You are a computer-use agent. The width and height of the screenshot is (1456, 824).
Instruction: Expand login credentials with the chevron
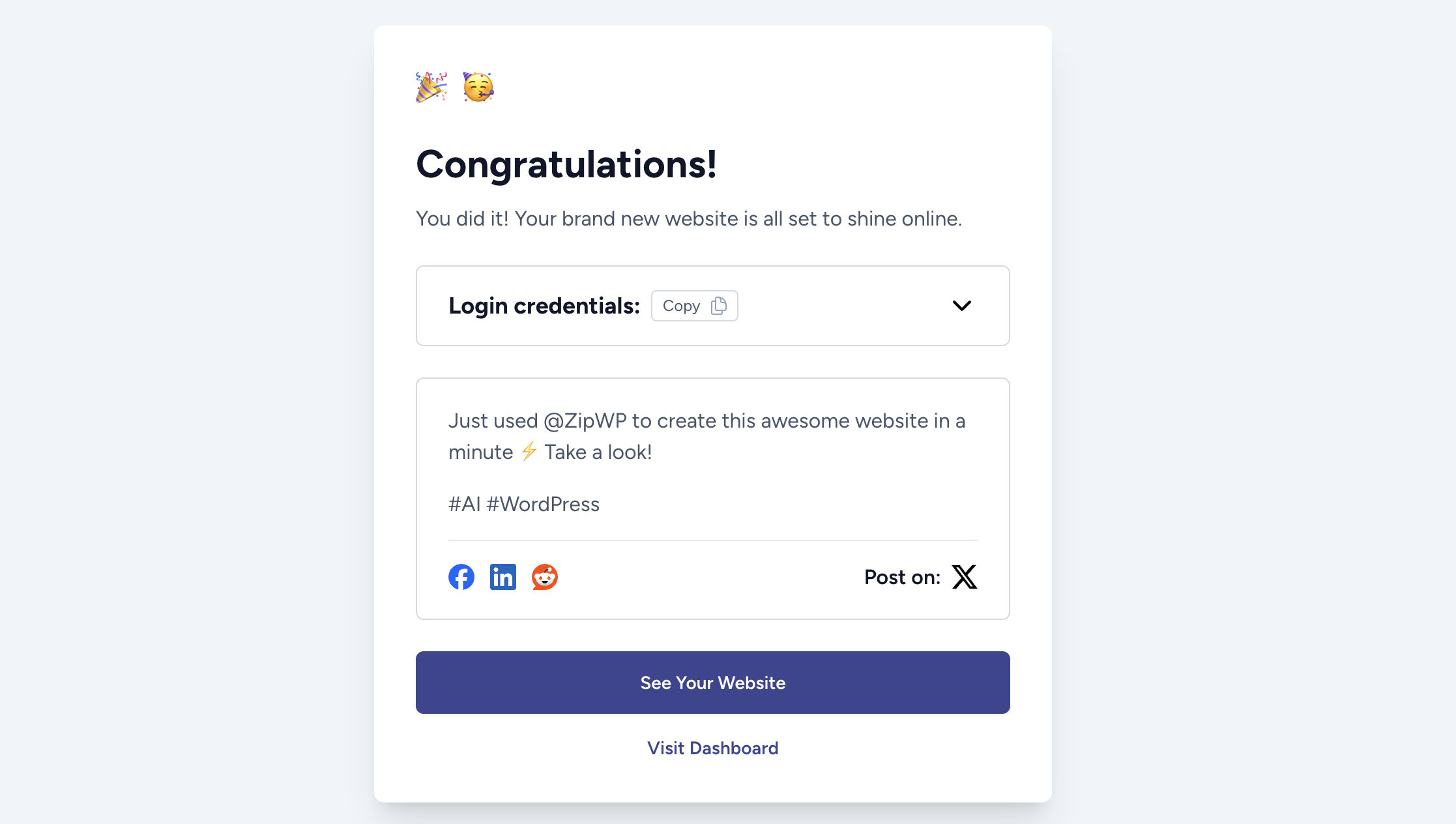point(962,306)
